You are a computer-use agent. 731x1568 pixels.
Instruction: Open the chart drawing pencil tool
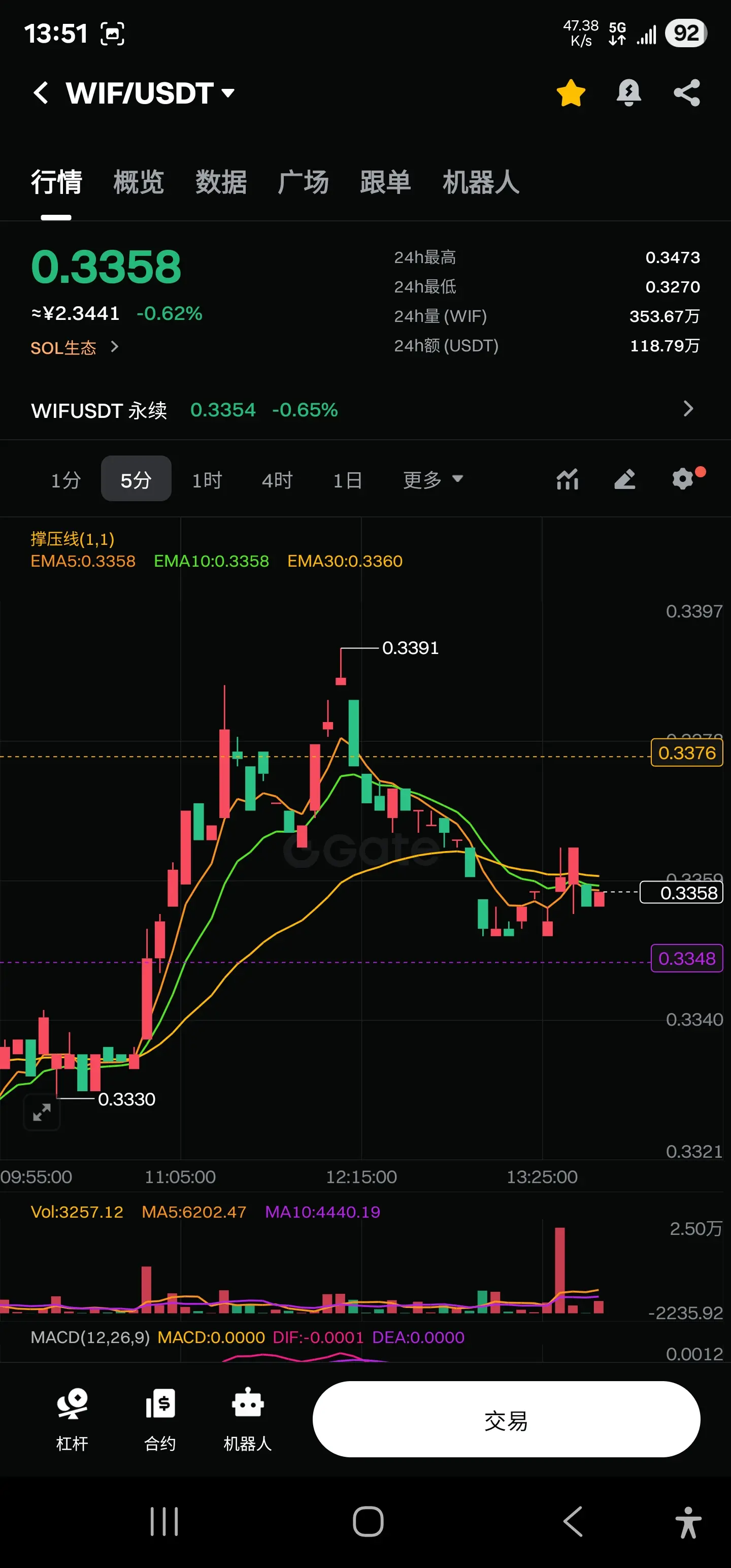click(x=624, y=479)
